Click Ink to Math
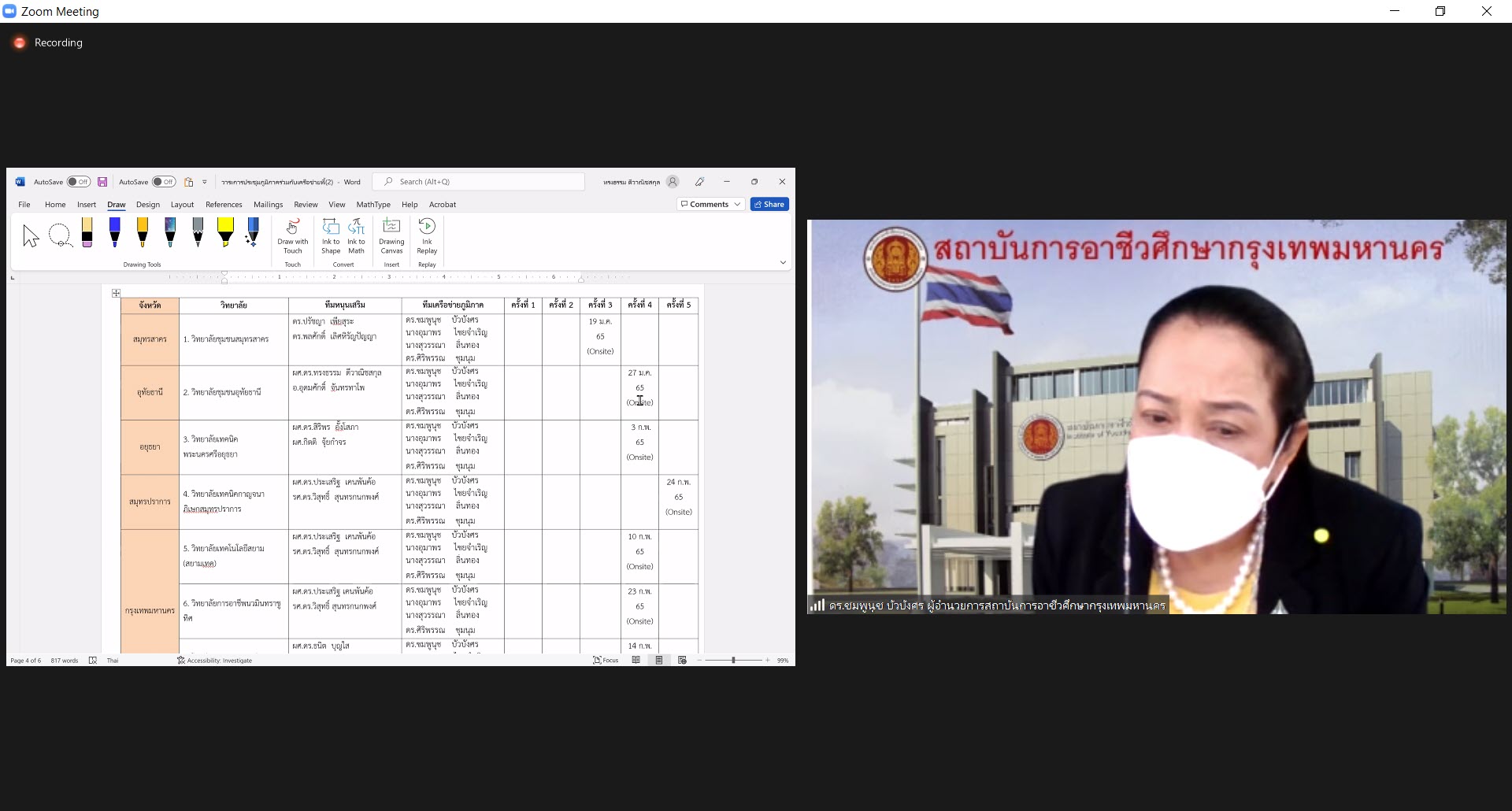This screenshot has width=1512, height=811. pos(356,236)
